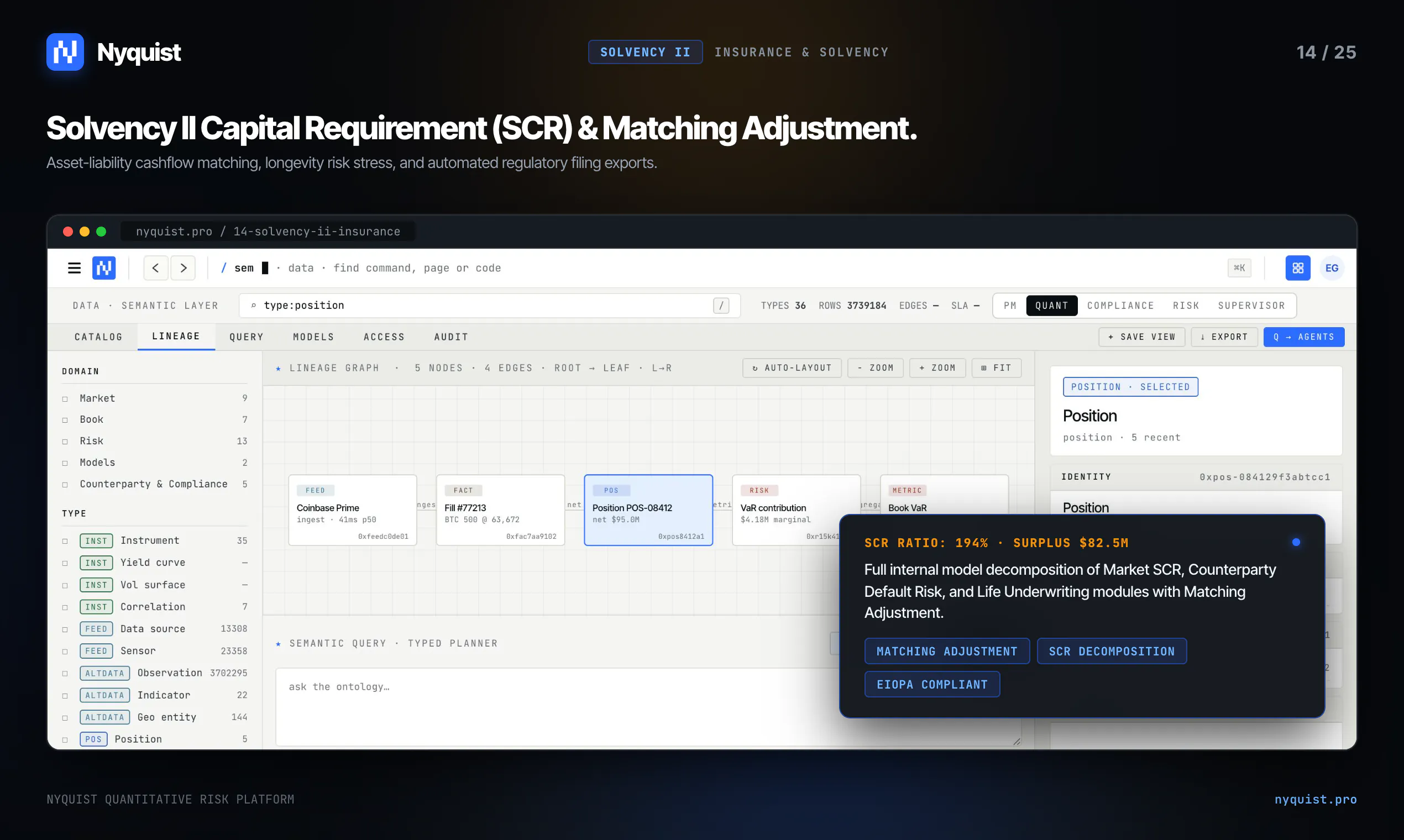Image resolution: width=1404 pixels, height=840 pixels.
Task: Open the blue apps grid icon
Action: 1297,267
